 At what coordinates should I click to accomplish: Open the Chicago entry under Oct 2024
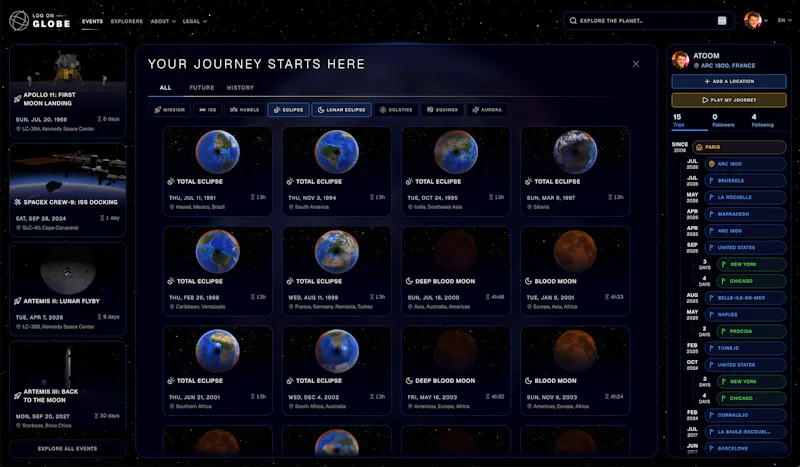click(x=751, y=398)
